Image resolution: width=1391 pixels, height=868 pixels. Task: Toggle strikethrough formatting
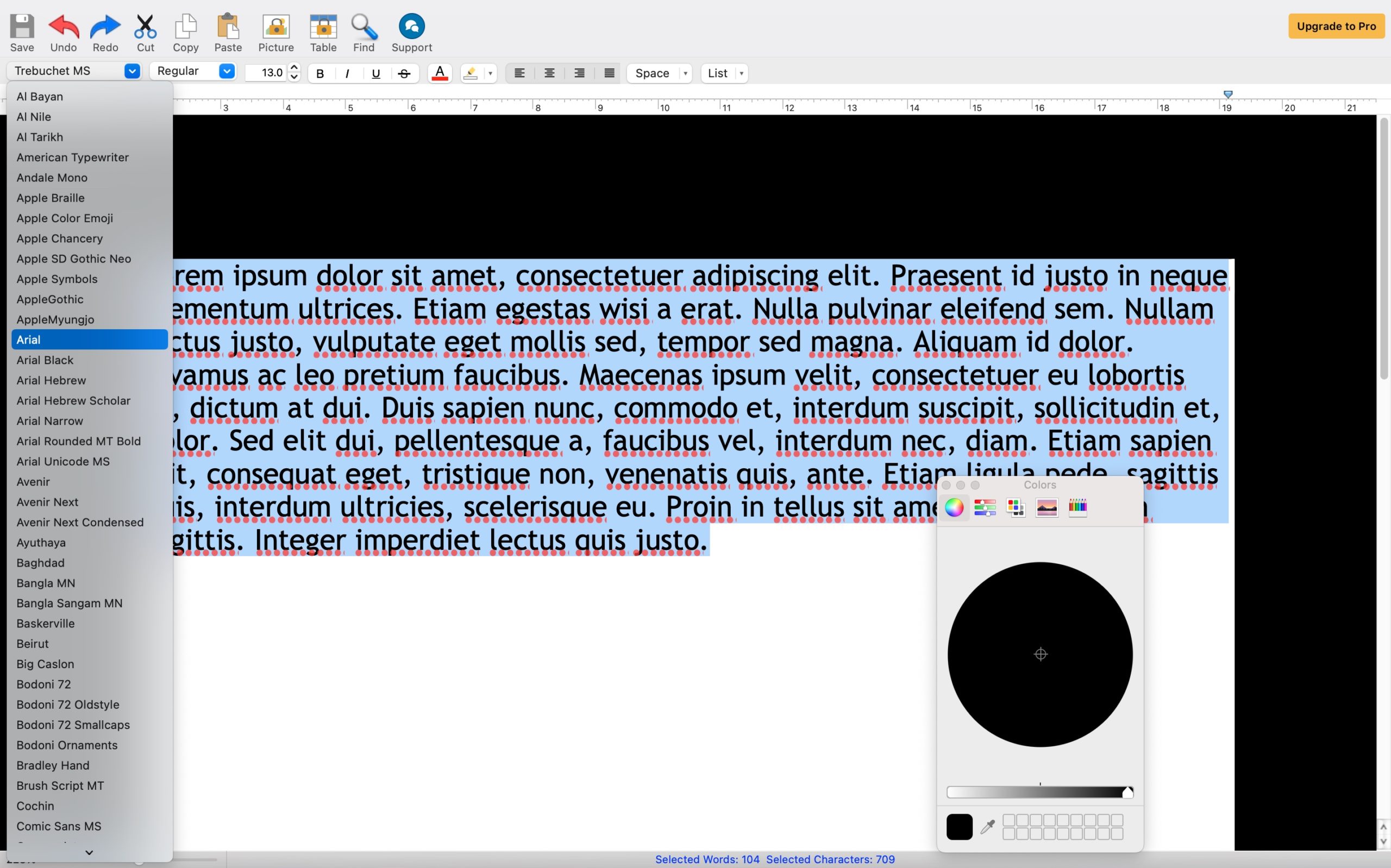(x=404, y=73)
